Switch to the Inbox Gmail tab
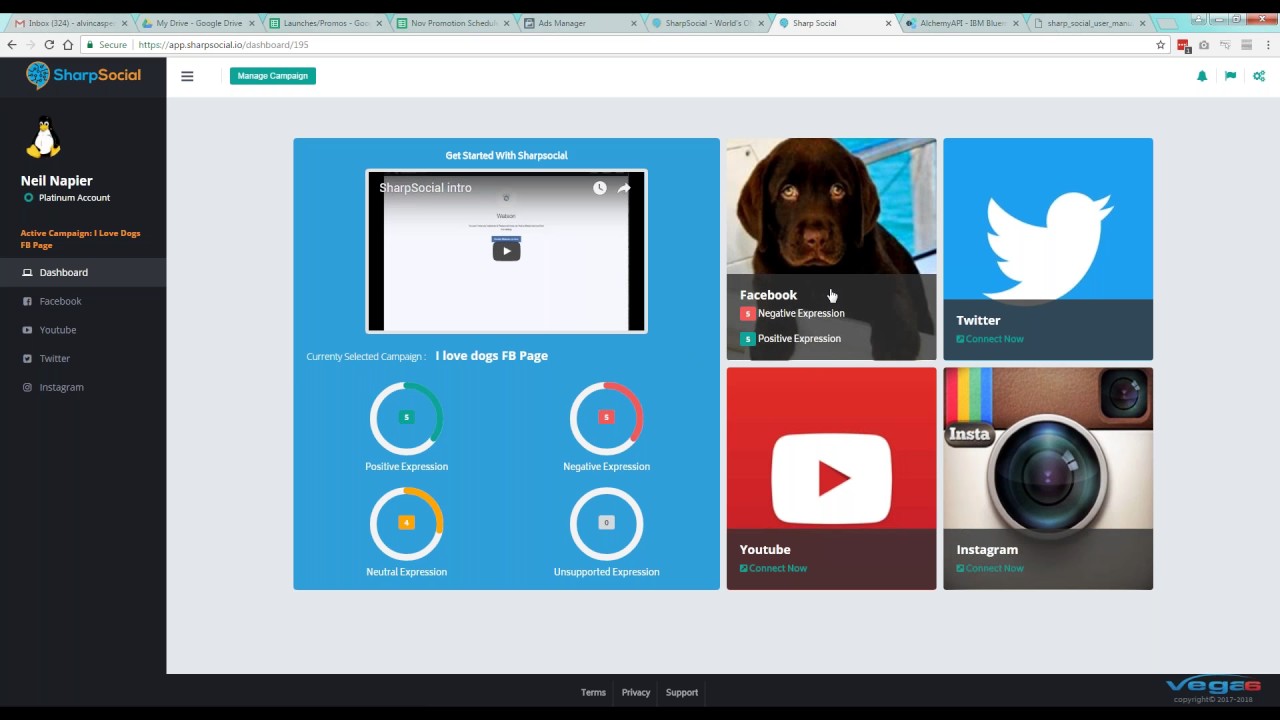The image size is (1280, 720). tap(68, 23)
